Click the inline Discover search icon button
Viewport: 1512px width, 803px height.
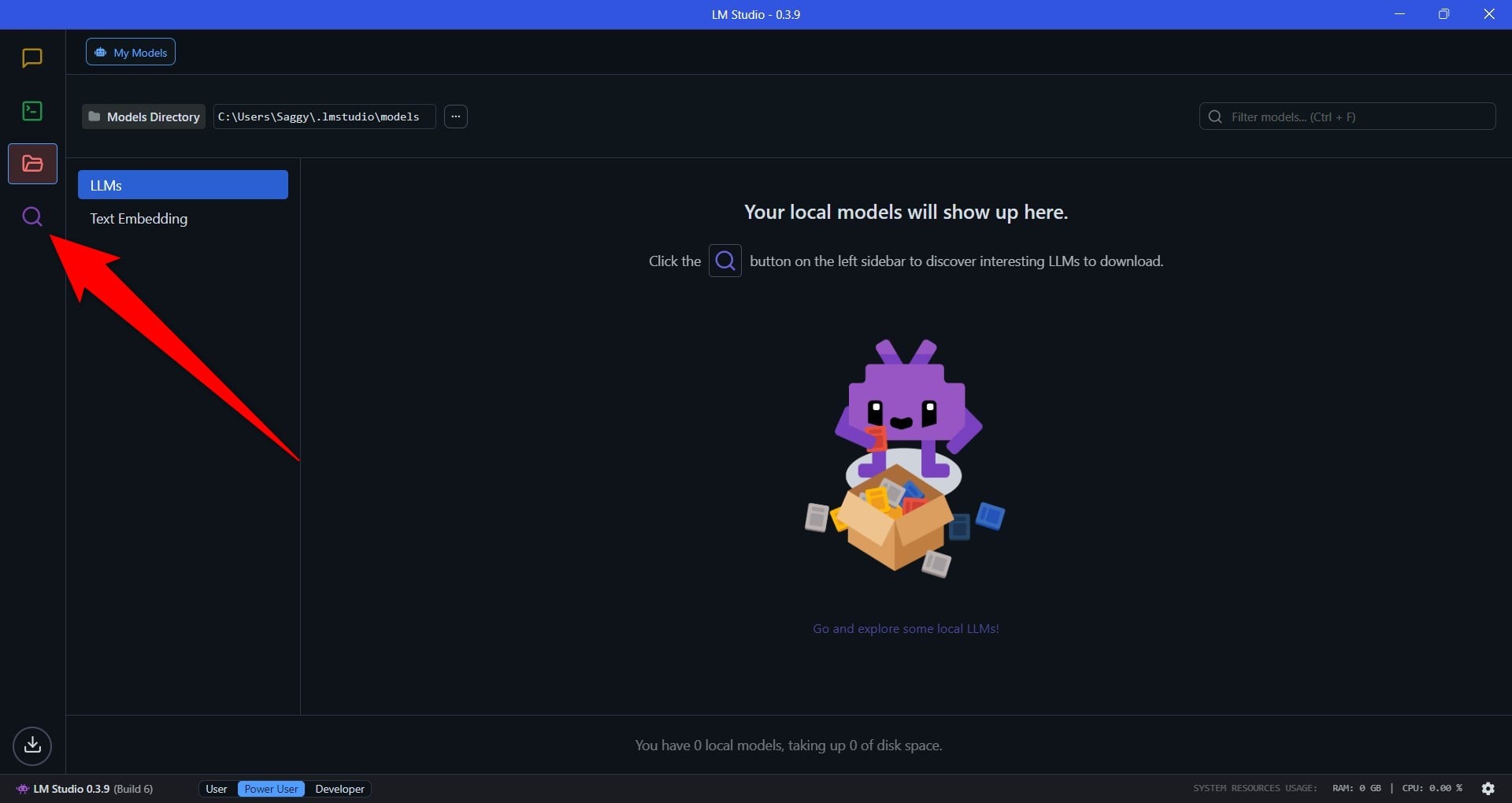[x=725, y=261]
